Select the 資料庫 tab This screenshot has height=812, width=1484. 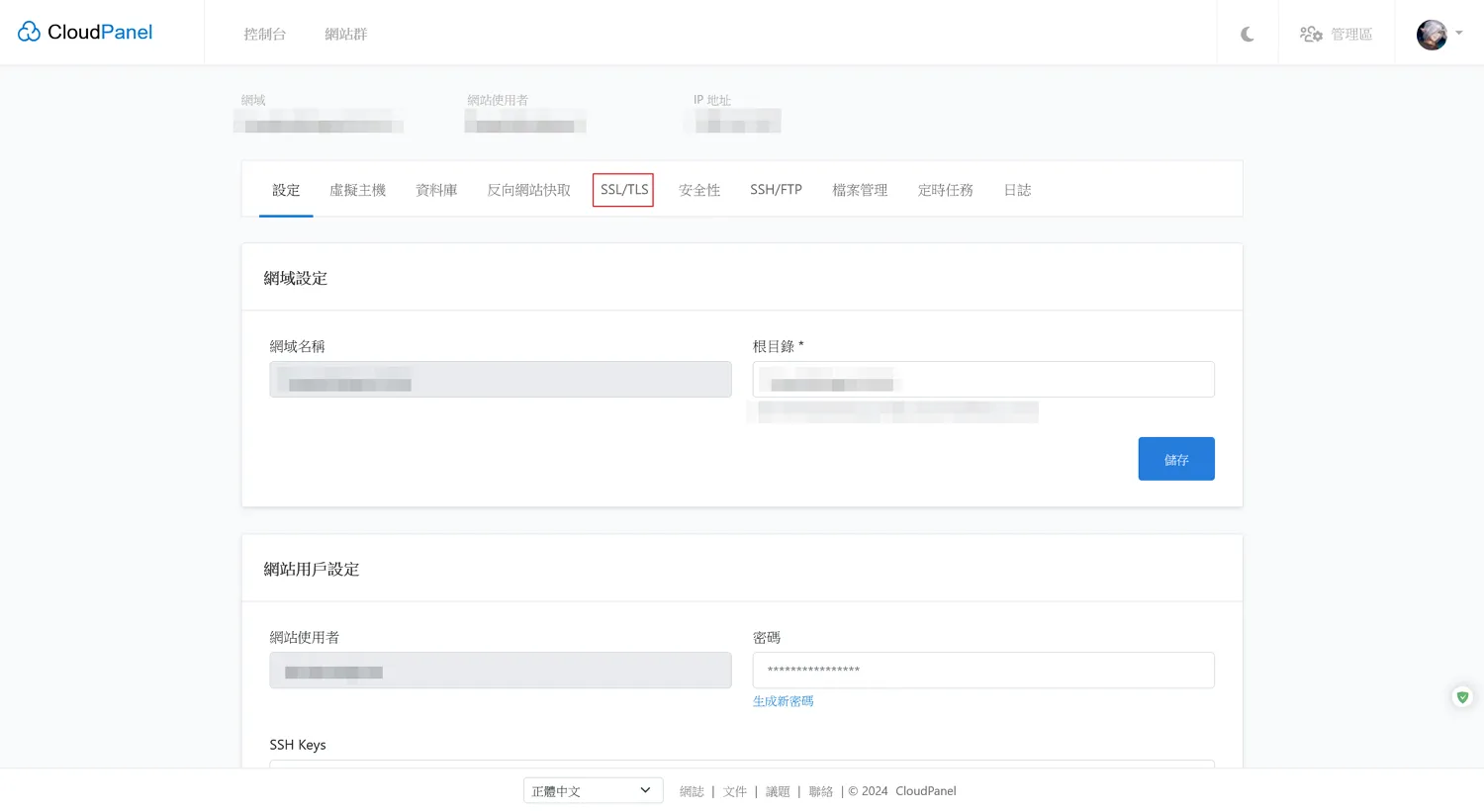(x=436, y=190)
